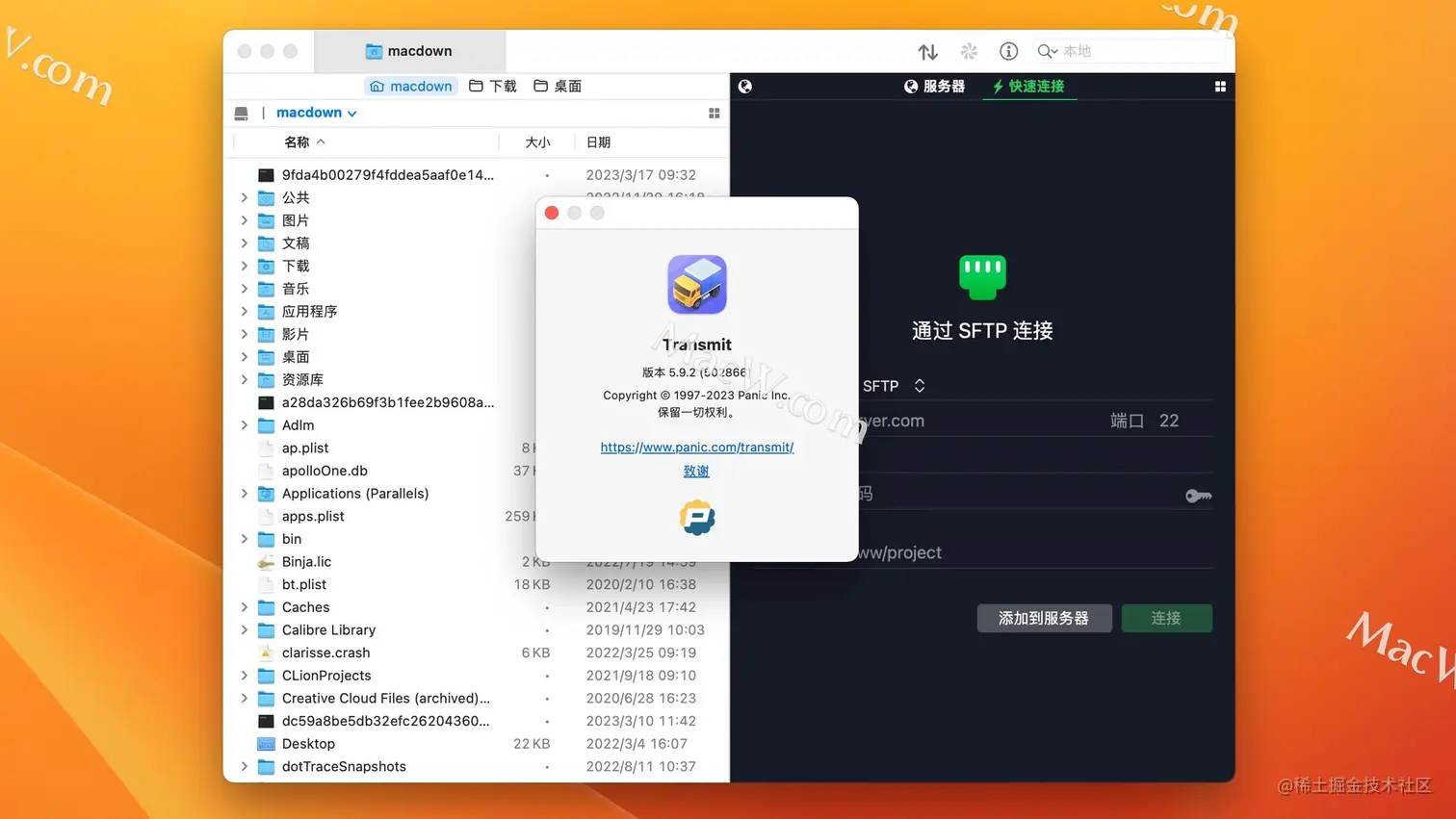
Task: Open 下载 favorite folder
Action: tap(492, 86)
